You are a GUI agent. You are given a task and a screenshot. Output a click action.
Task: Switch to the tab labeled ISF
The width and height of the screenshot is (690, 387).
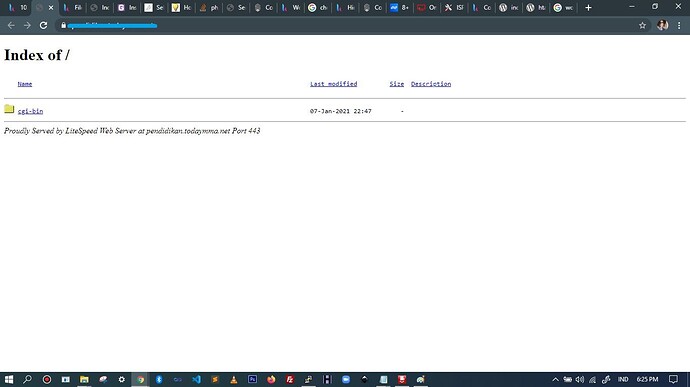coord(454,7)
